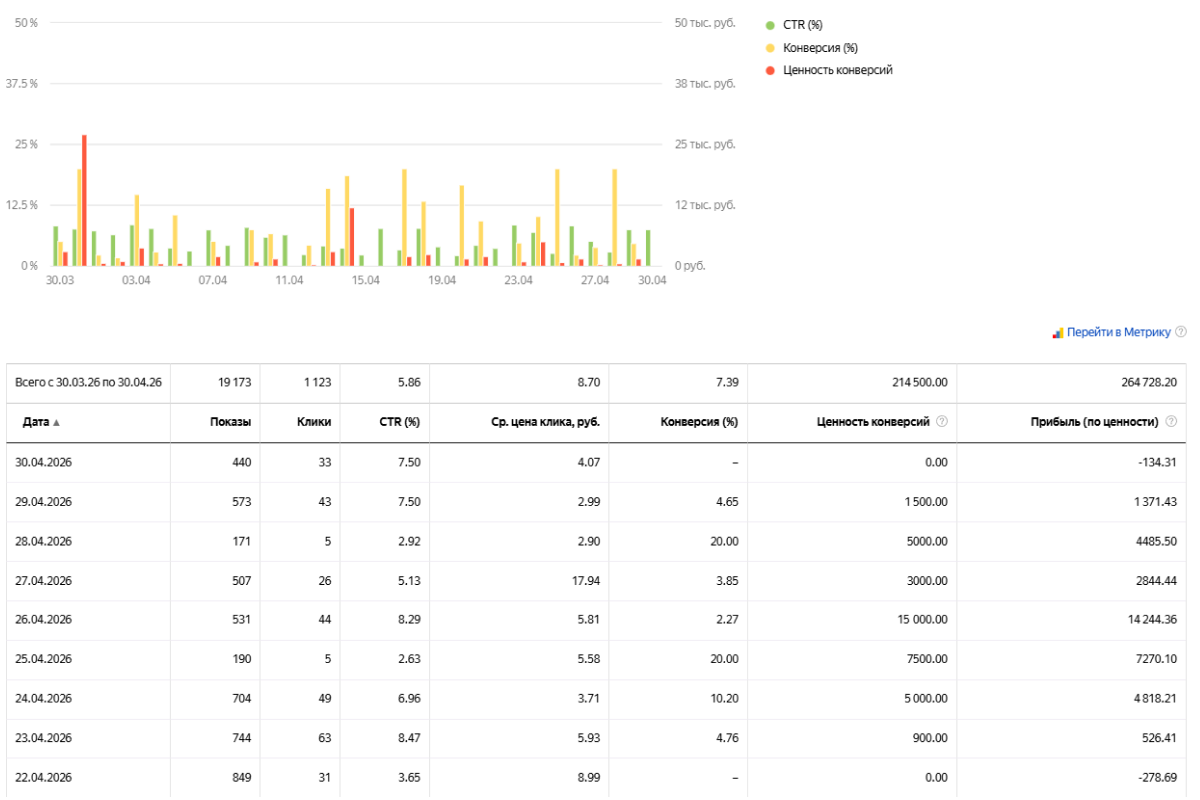Click help icon beside Ценность конверсий header
1200x800 pixels.
pyautogui.click(x=941, y=422)
